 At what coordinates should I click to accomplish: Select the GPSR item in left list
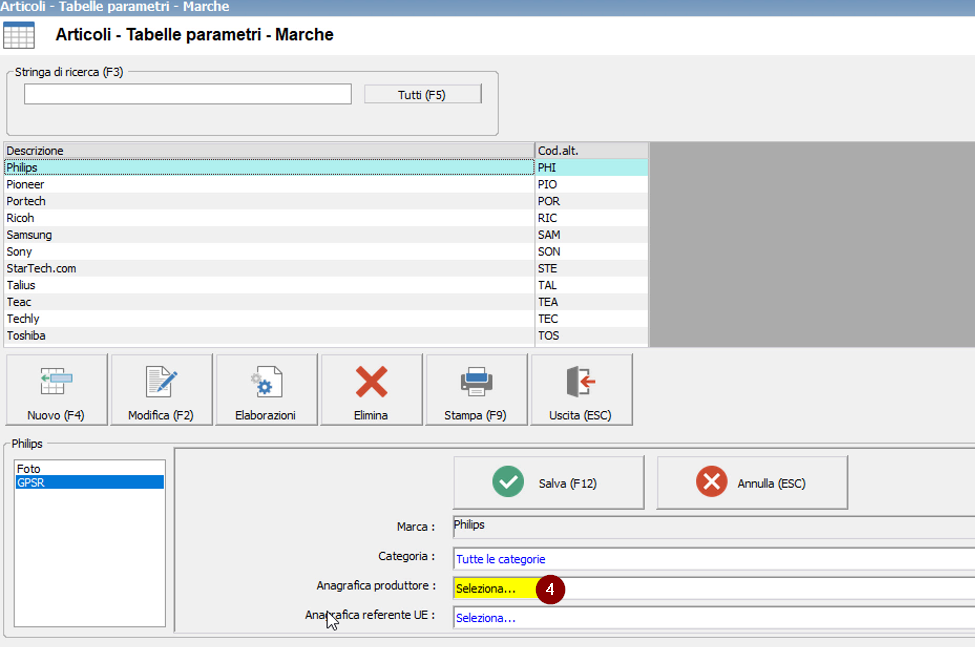click(x=90, y=482)
